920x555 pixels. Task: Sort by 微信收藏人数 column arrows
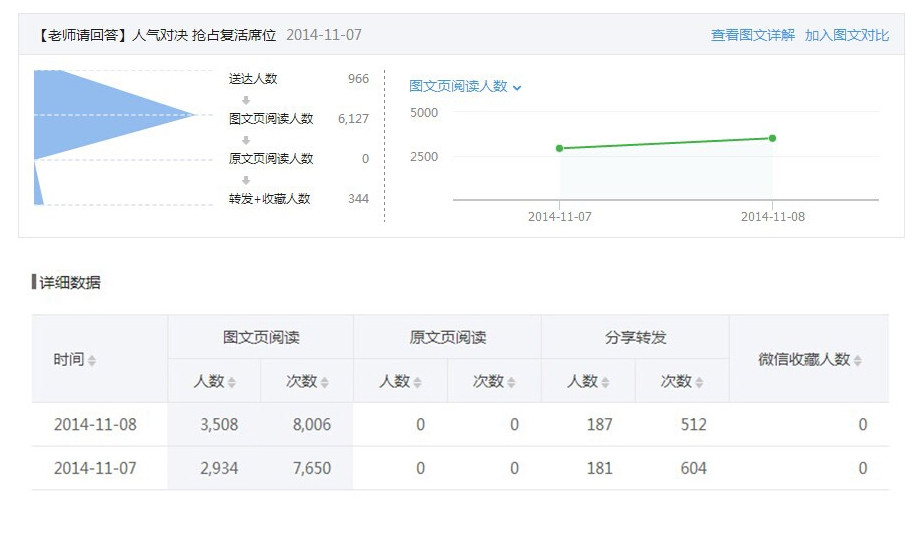tap(857, 360)
